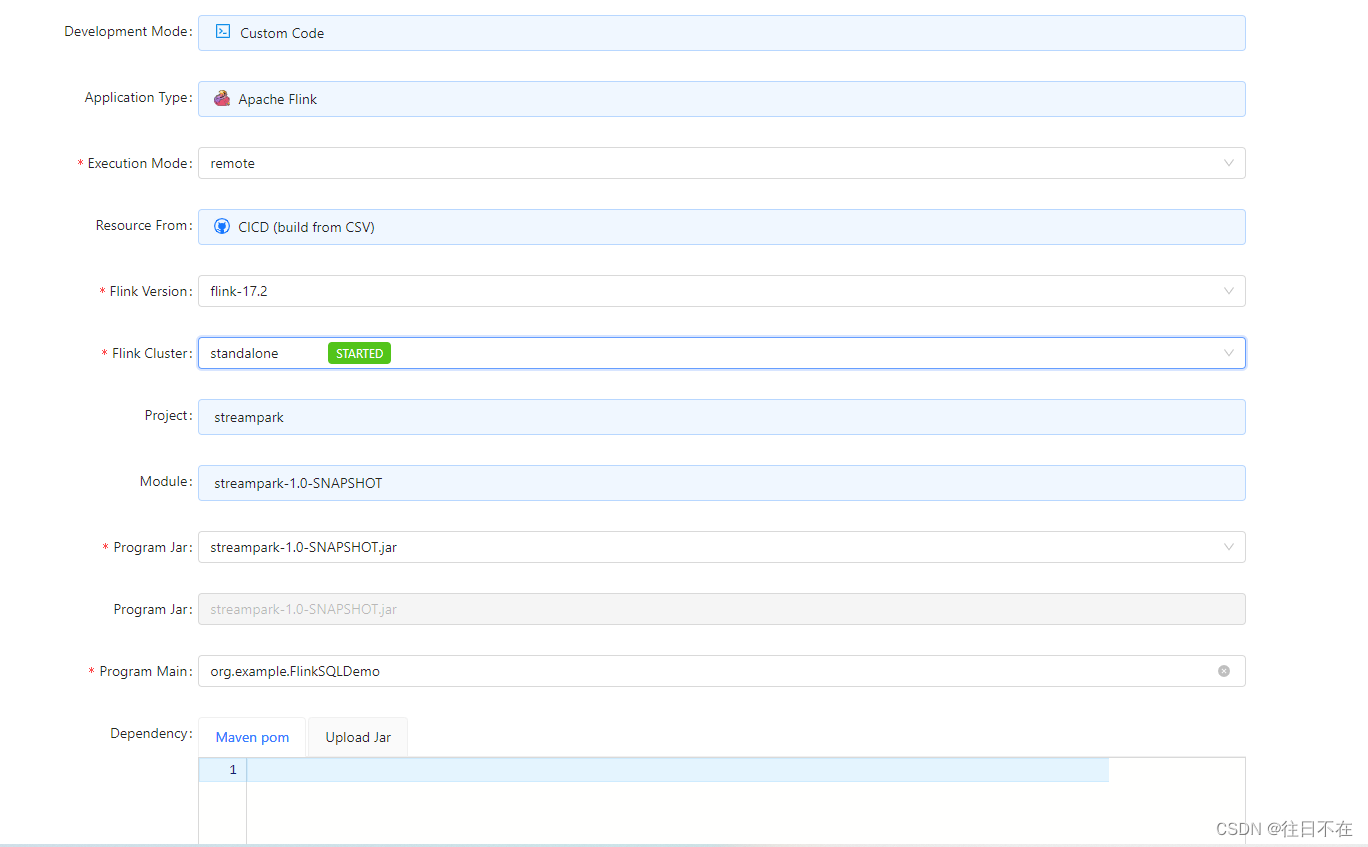Image resolution: width=1368 pixels, height=847 pixels.
Task: Click the 'Flink Version:' label
Action: tap(151, 291)
